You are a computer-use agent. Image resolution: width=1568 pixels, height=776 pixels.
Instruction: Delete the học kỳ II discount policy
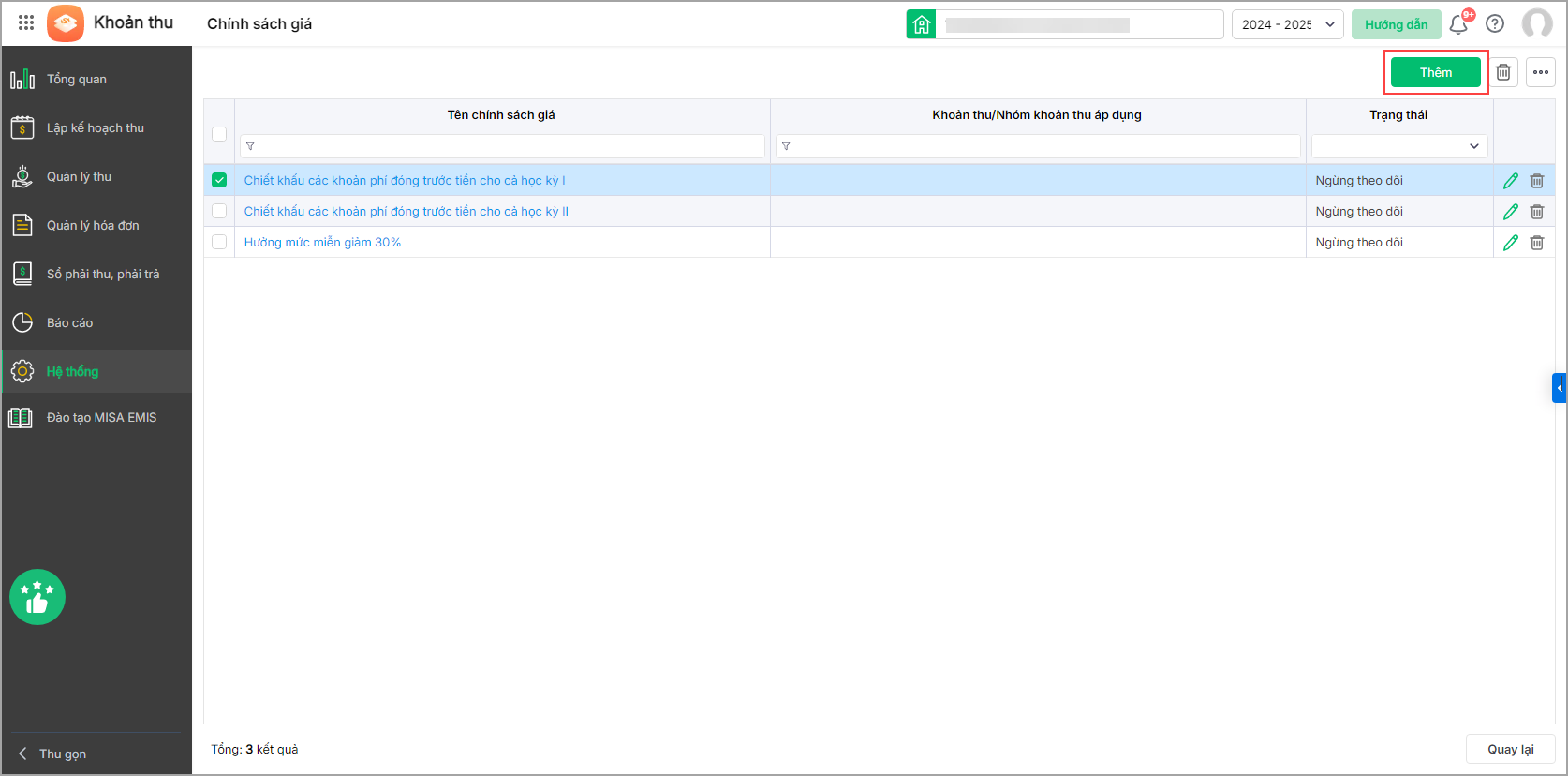1537,212
